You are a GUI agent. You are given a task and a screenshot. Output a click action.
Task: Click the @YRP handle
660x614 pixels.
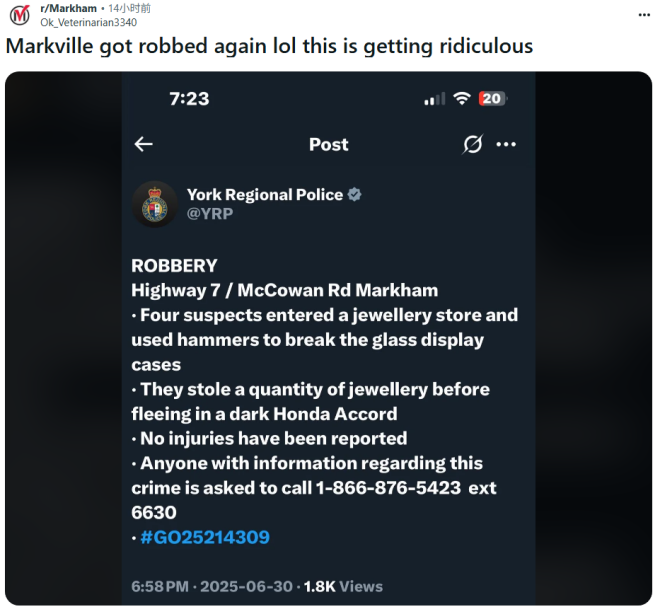pos(210,214)
